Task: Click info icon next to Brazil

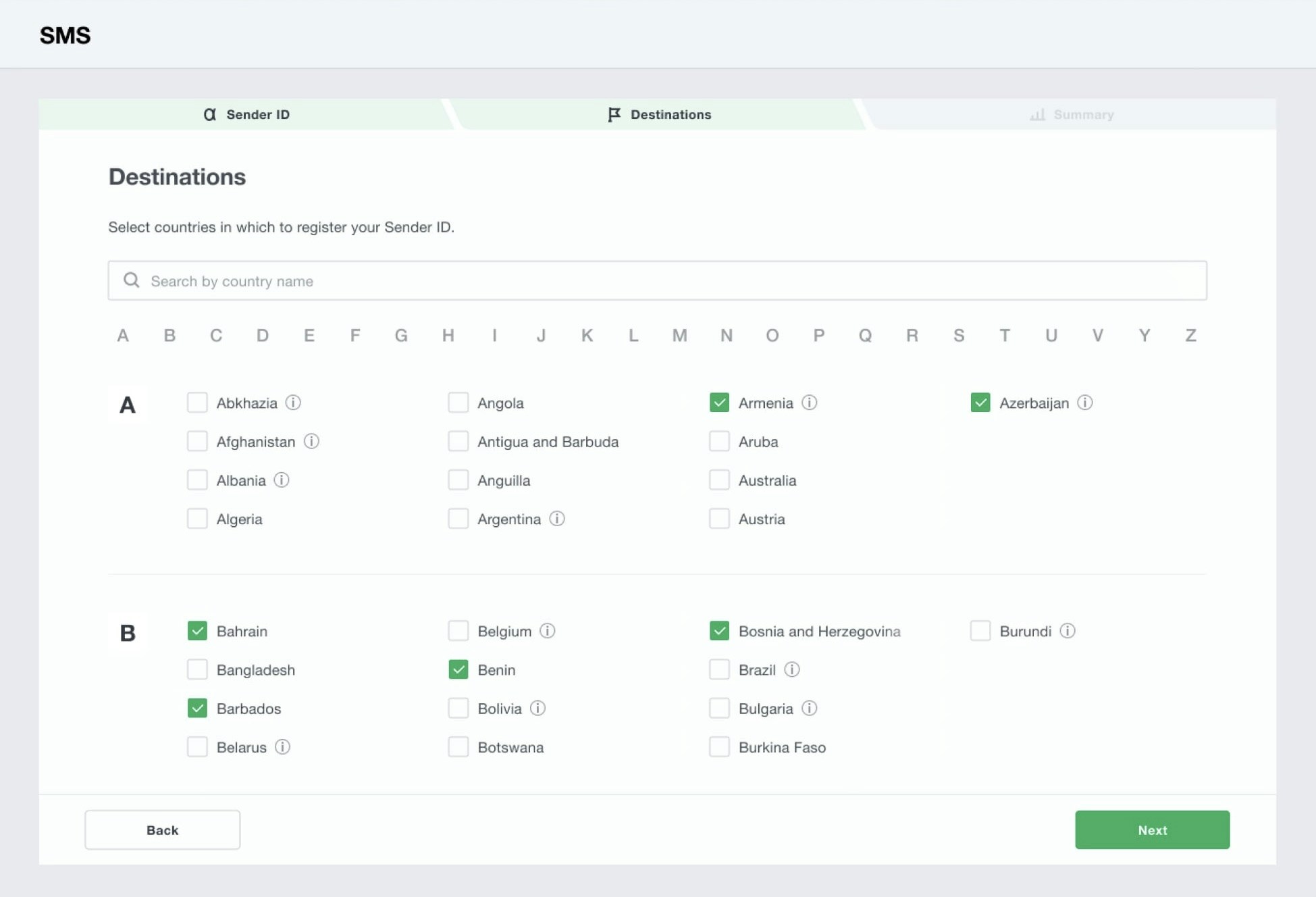Action: pos(791,669)
